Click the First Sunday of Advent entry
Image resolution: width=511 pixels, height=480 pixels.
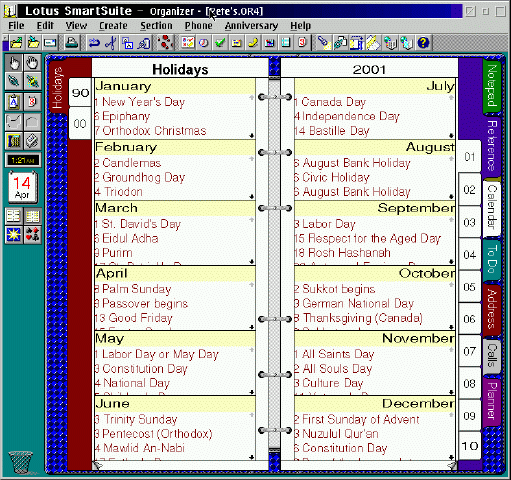[357, 419]
